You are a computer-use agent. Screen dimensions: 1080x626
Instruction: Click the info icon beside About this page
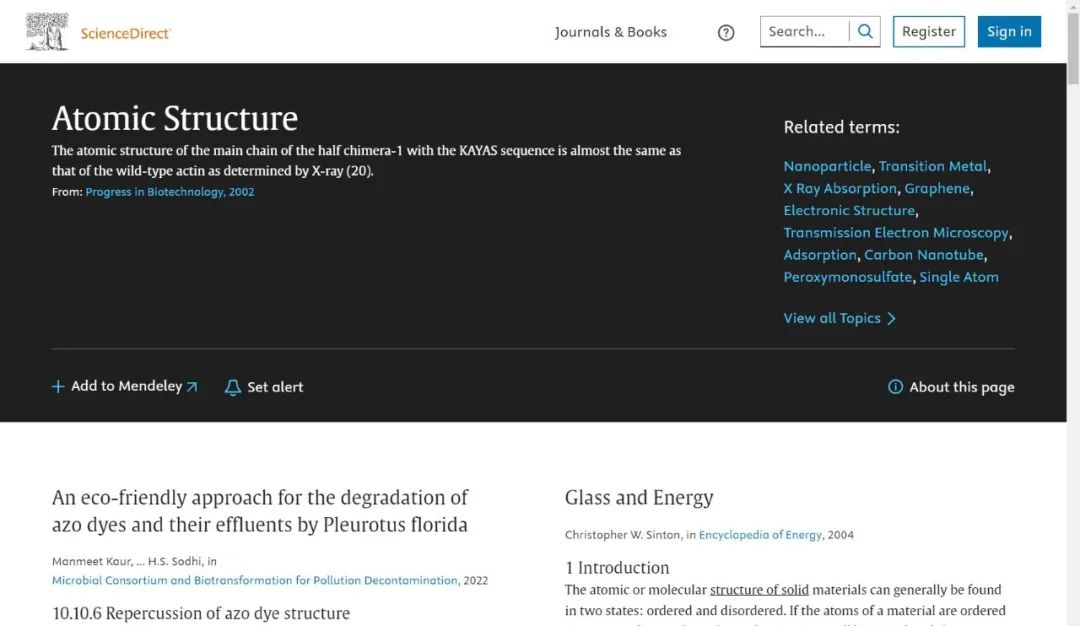coord(895,387)
